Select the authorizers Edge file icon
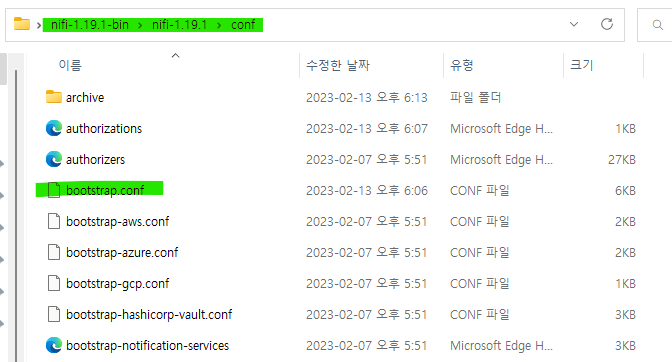 click(x=54, y=159)
